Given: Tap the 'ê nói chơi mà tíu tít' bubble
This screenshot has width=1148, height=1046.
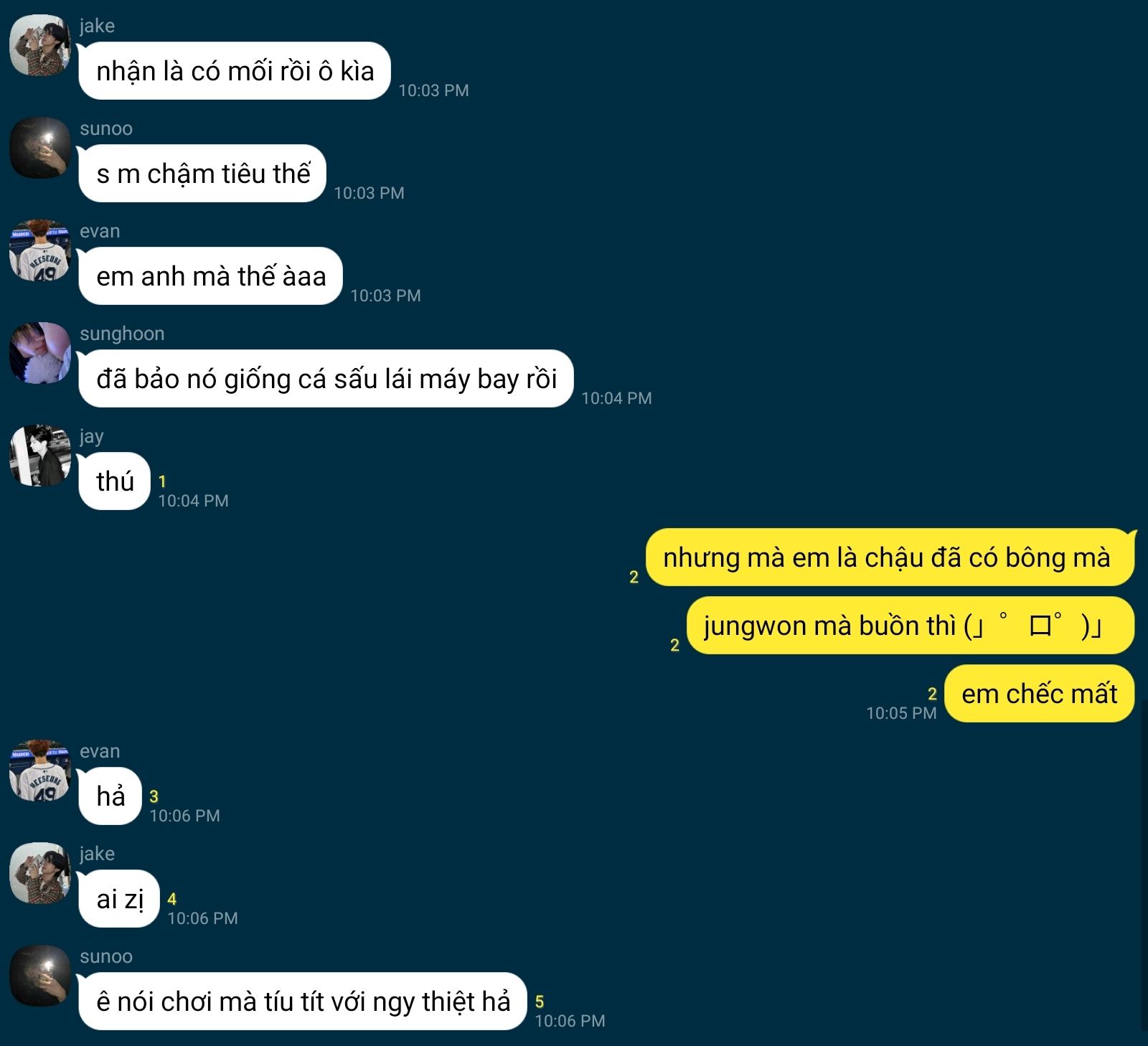Looking at the screenshot, I should [302, 1002].
